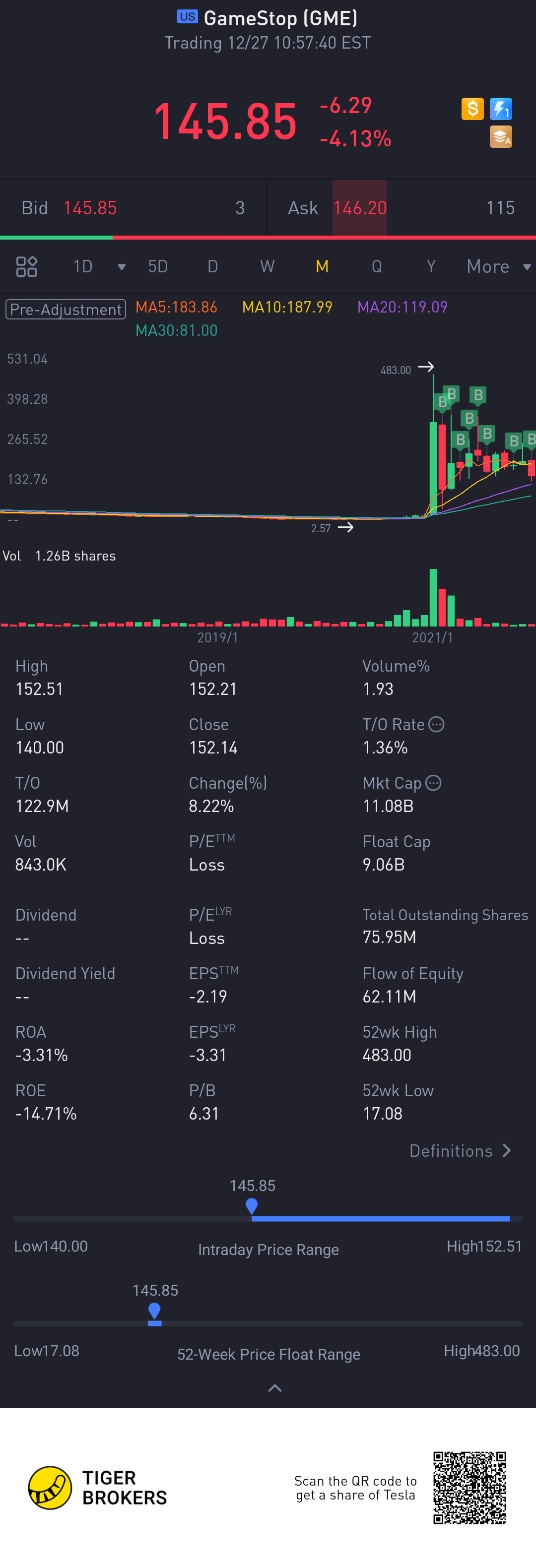Switch to the 5D chart tab
Image resolution: width=536 pixels, height=1568 pixels.
point(158,266)
